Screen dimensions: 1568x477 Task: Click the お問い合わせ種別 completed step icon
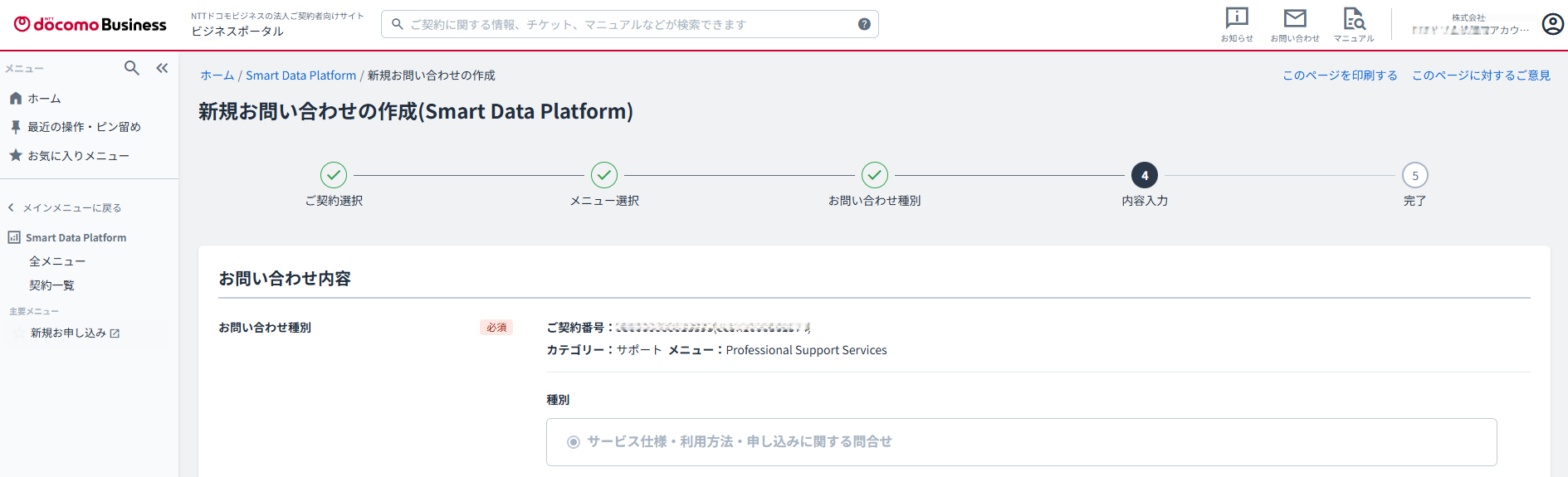point(875,175)
